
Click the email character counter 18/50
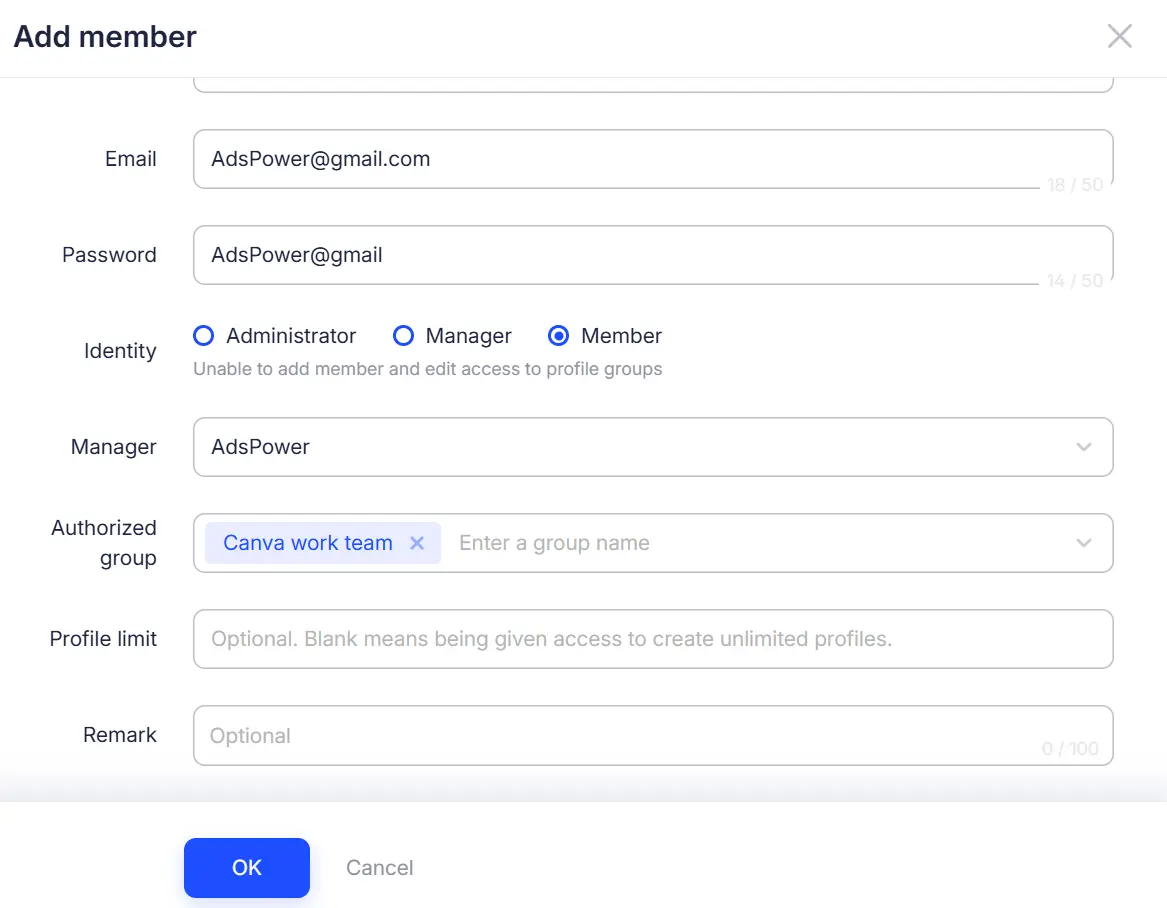[1077, 184]
